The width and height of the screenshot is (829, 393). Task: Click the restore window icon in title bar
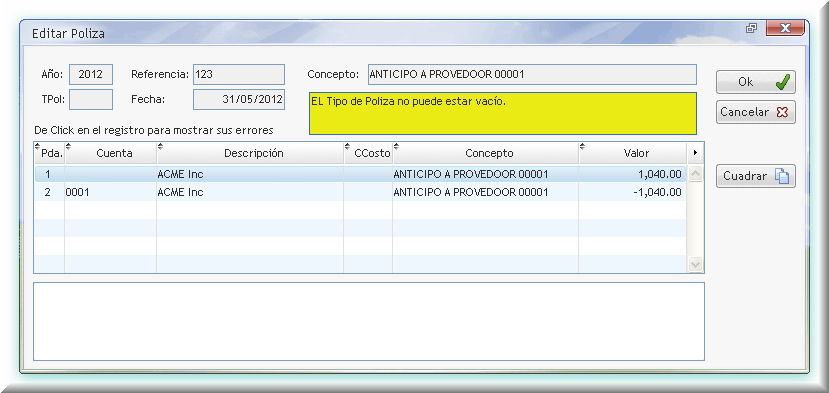[x=751, y=29]
